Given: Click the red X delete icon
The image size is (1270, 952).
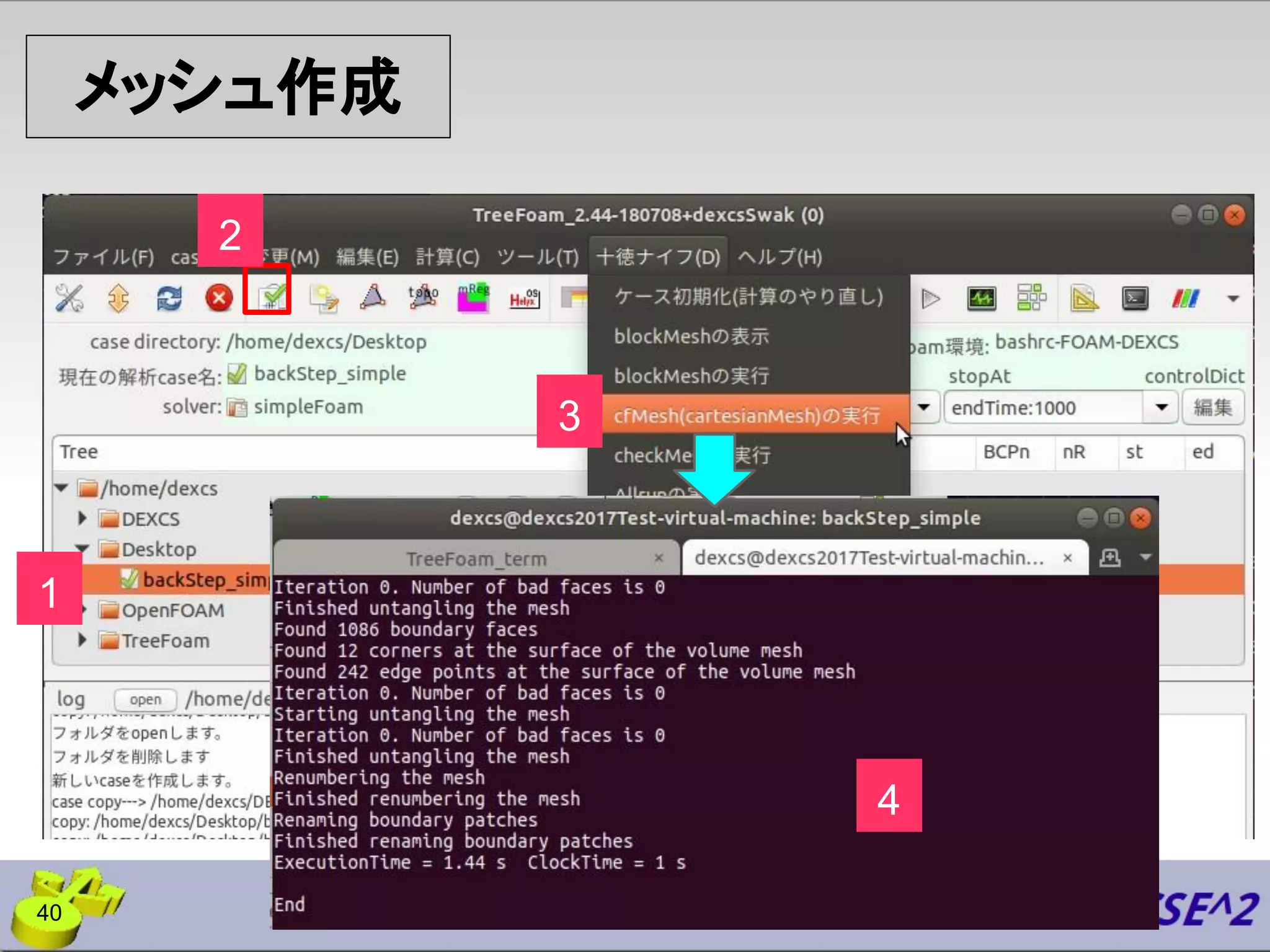Looking at the screenshot, I should (x=219, y=298).
